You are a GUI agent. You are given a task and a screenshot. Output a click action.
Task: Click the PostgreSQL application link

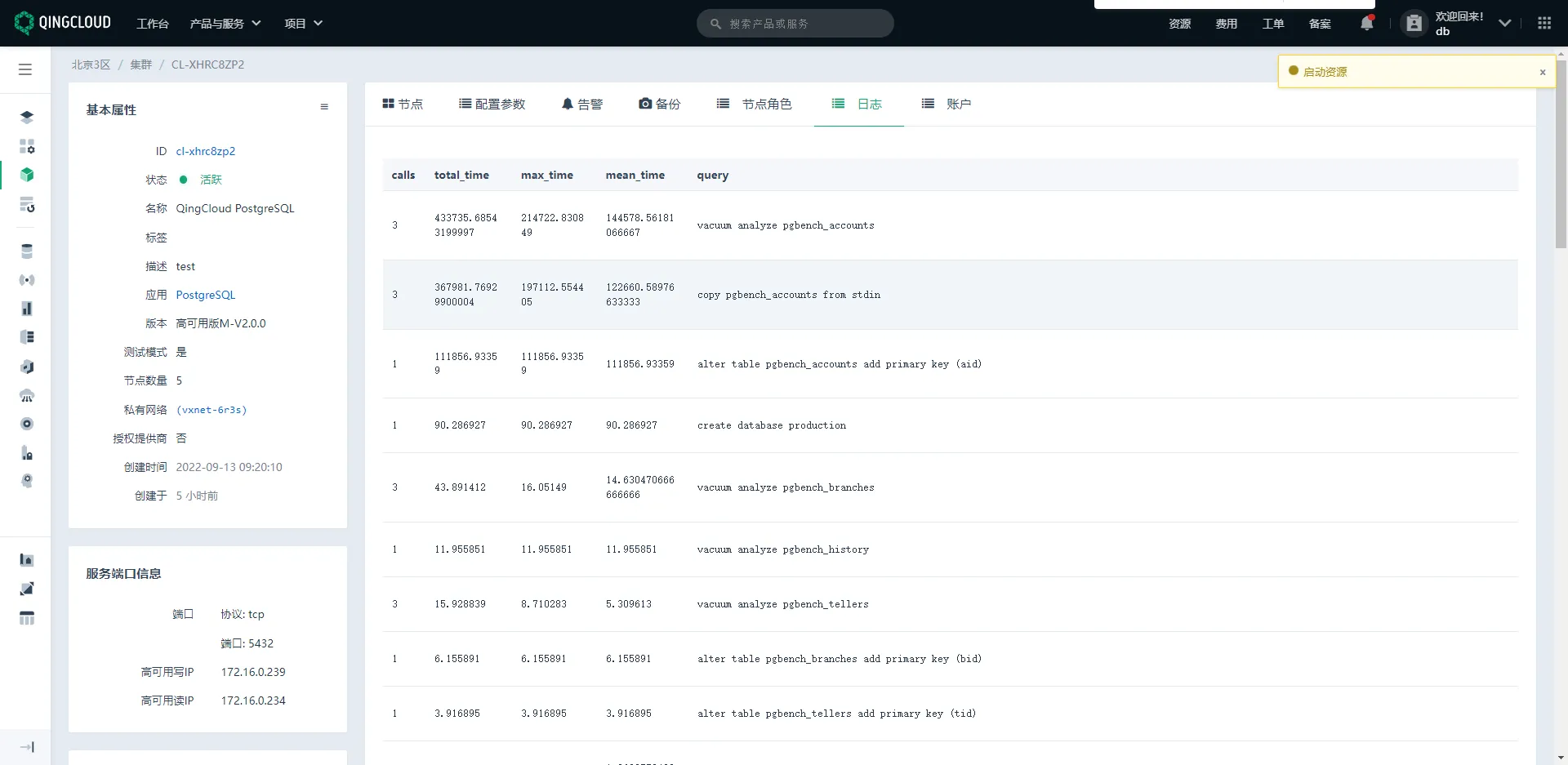coord(205,295)
